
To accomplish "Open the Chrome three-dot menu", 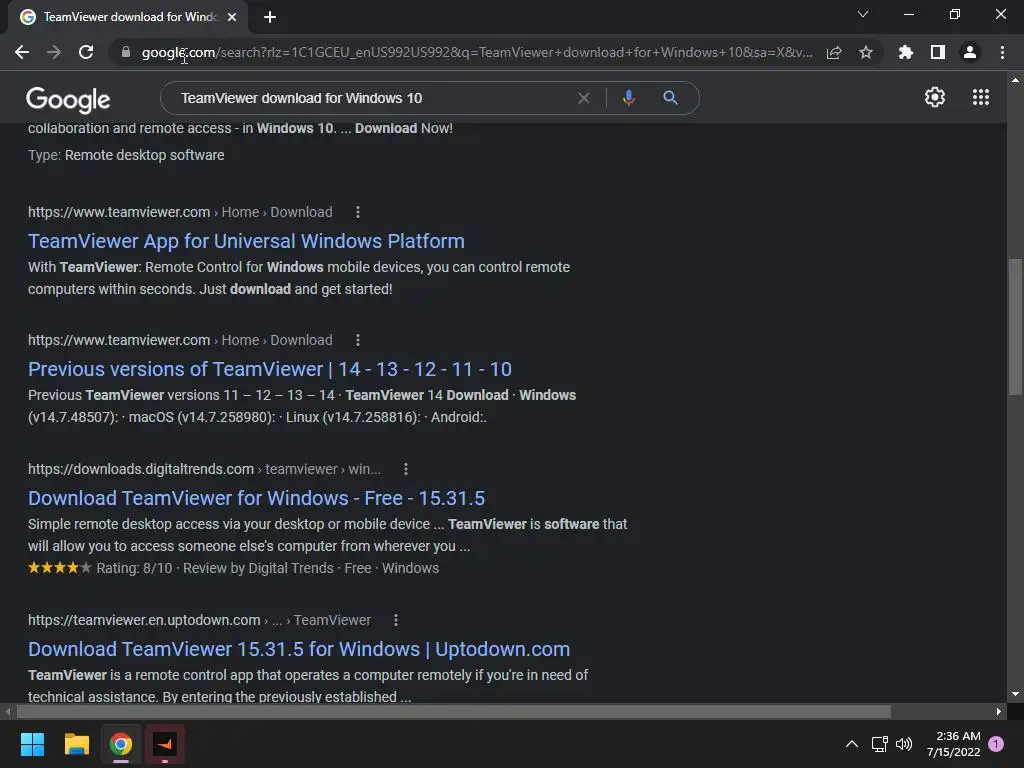I will point(1002,52).
